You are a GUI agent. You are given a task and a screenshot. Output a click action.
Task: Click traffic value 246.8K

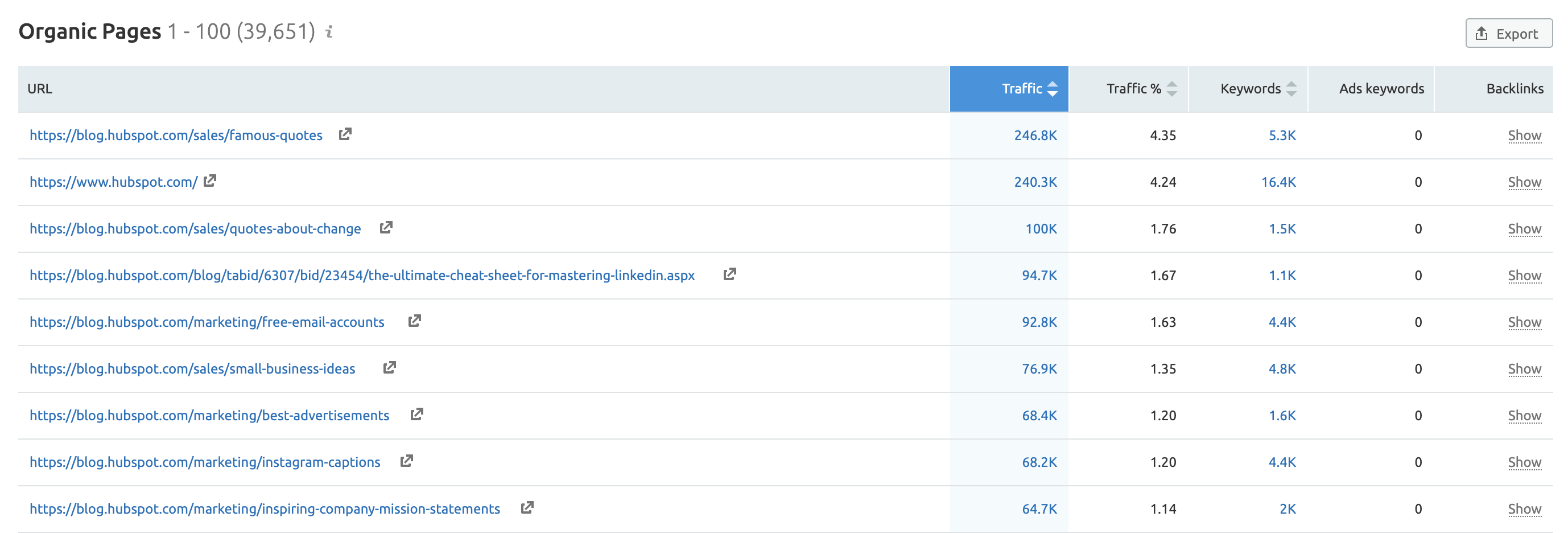pos(1035,135)
